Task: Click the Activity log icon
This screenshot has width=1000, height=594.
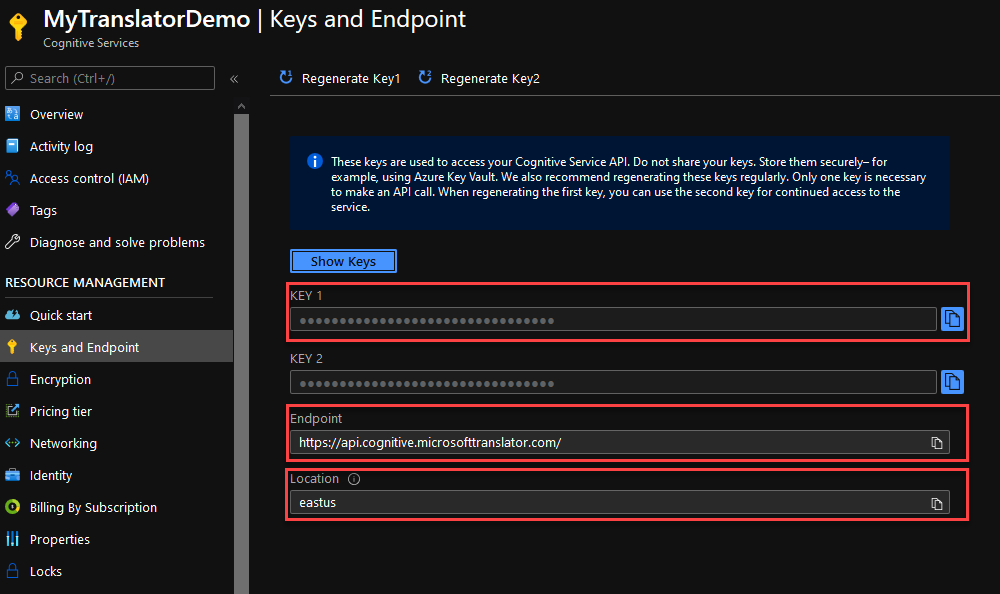Action: coord(12,146)
